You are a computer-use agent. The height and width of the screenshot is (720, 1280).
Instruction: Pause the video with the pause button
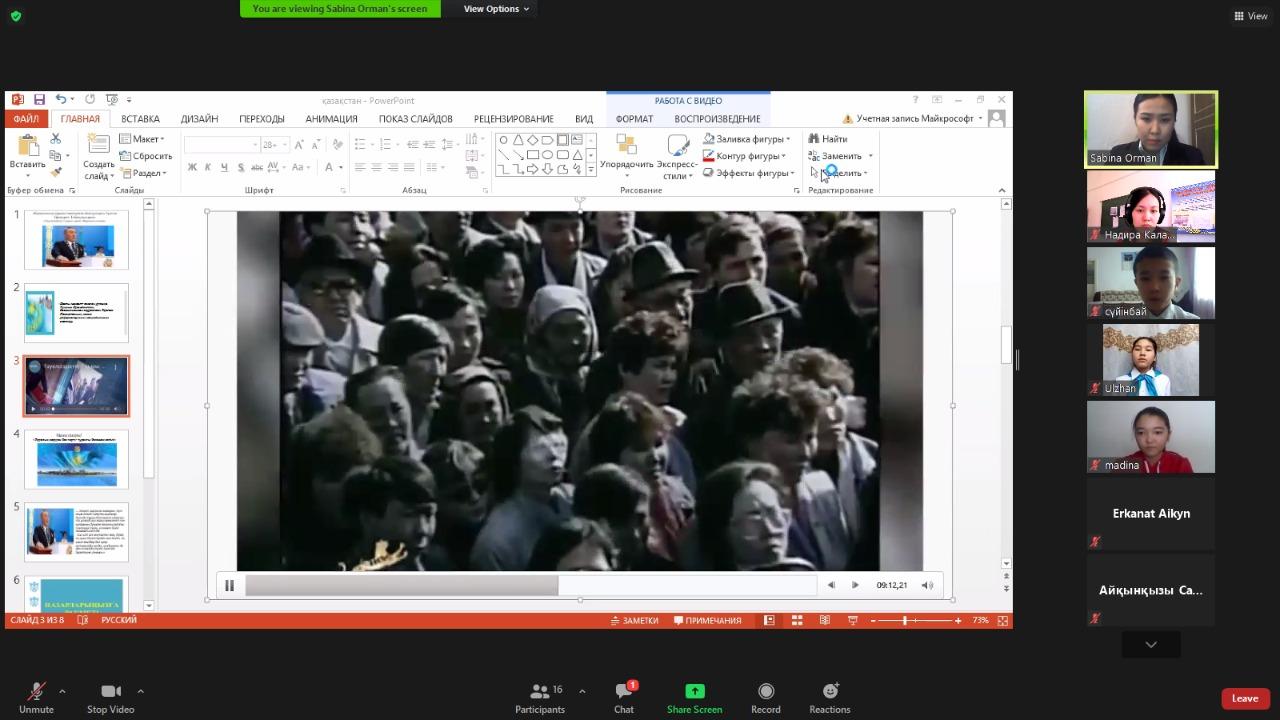pyautogui.click(x=229, y=585)
